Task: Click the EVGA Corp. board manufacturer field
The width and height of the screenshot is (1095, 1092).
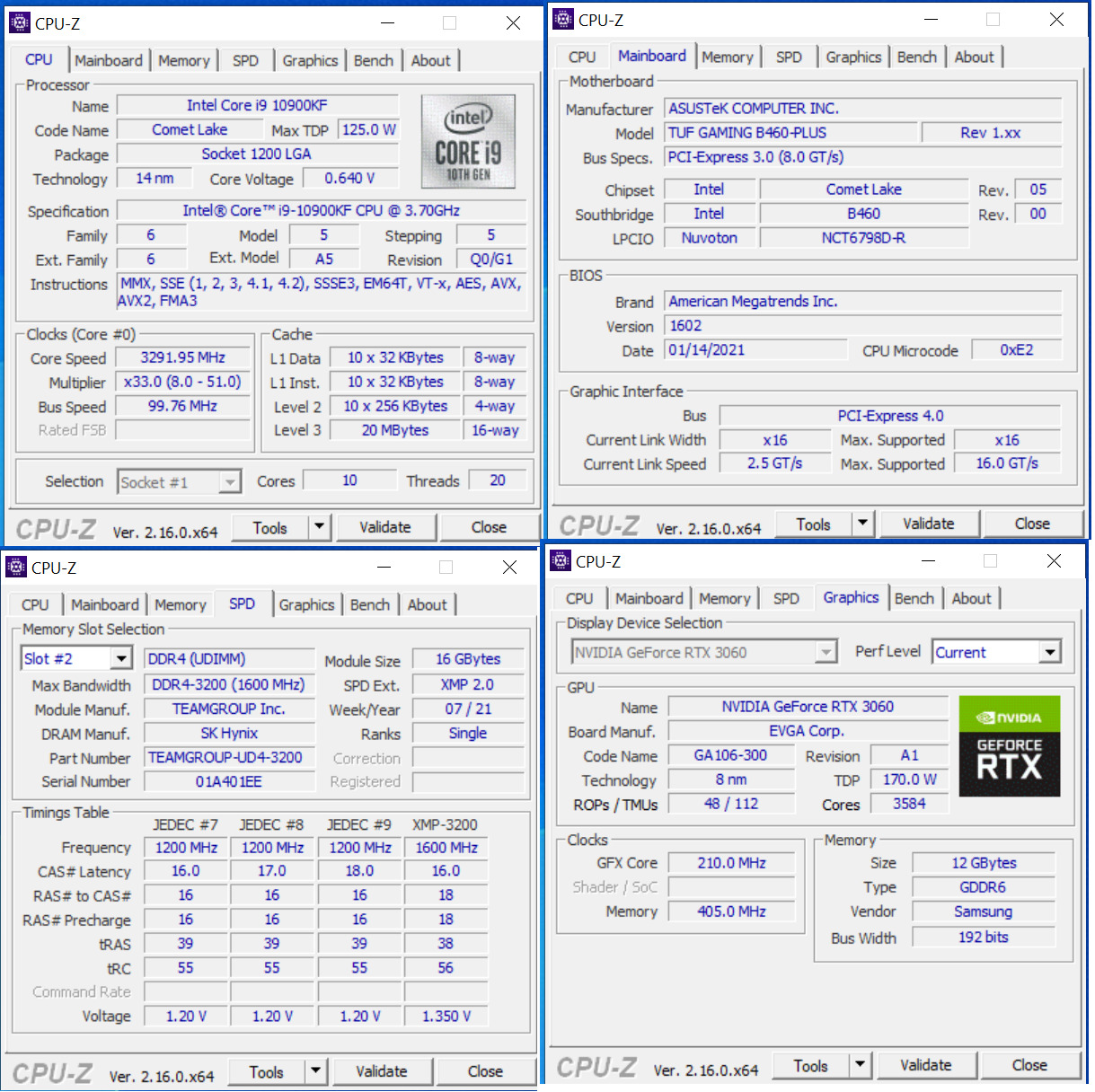Action: click(808, 731)
